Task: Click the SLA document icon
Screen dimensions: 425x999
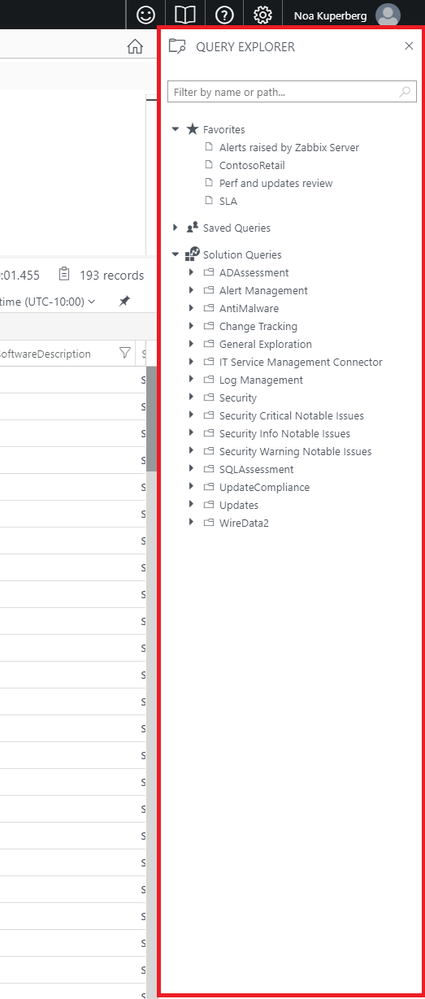Action: 208,200
